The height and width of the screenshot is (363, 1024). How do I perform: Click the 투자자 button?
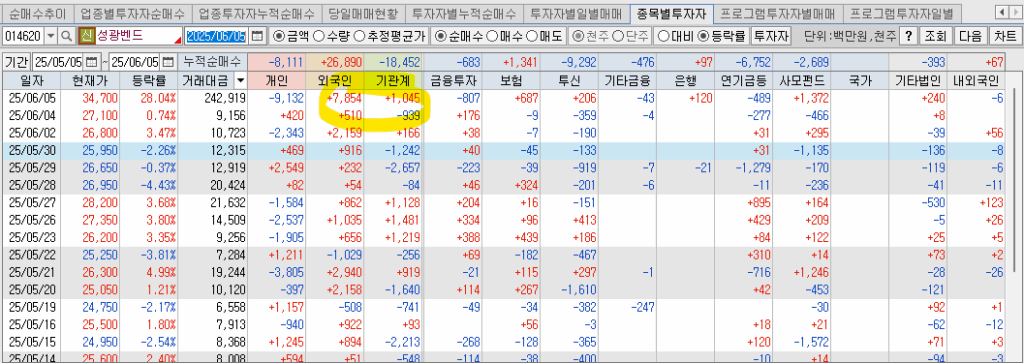771,36
